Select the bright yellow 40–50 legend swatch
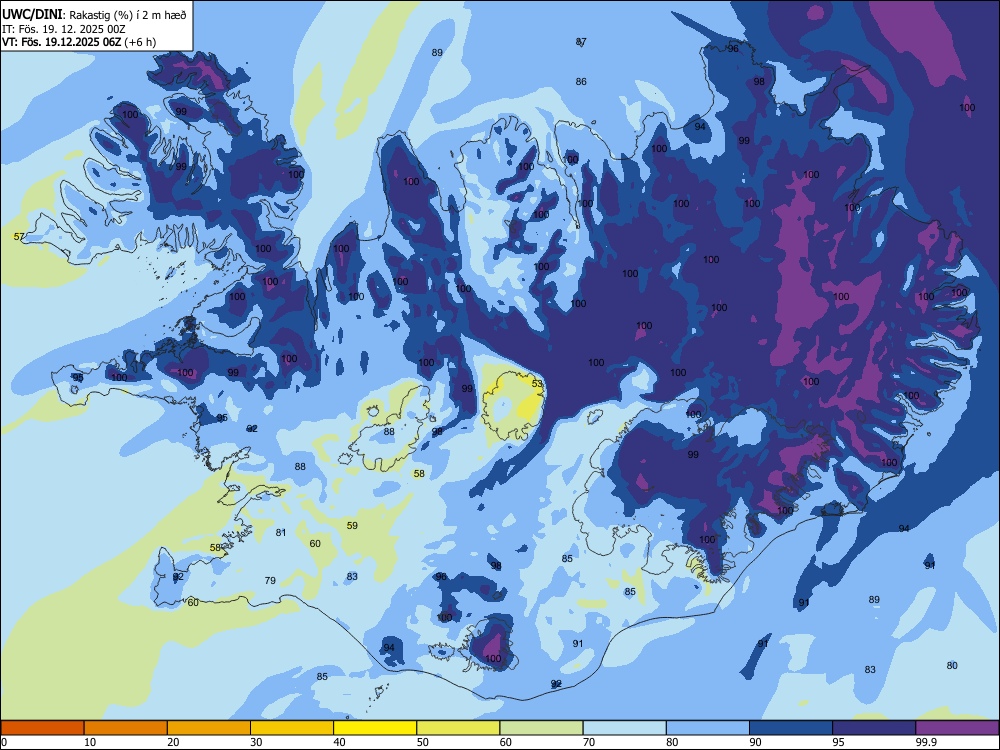Viewport: 1000px width, 750px height. [375, 728]
